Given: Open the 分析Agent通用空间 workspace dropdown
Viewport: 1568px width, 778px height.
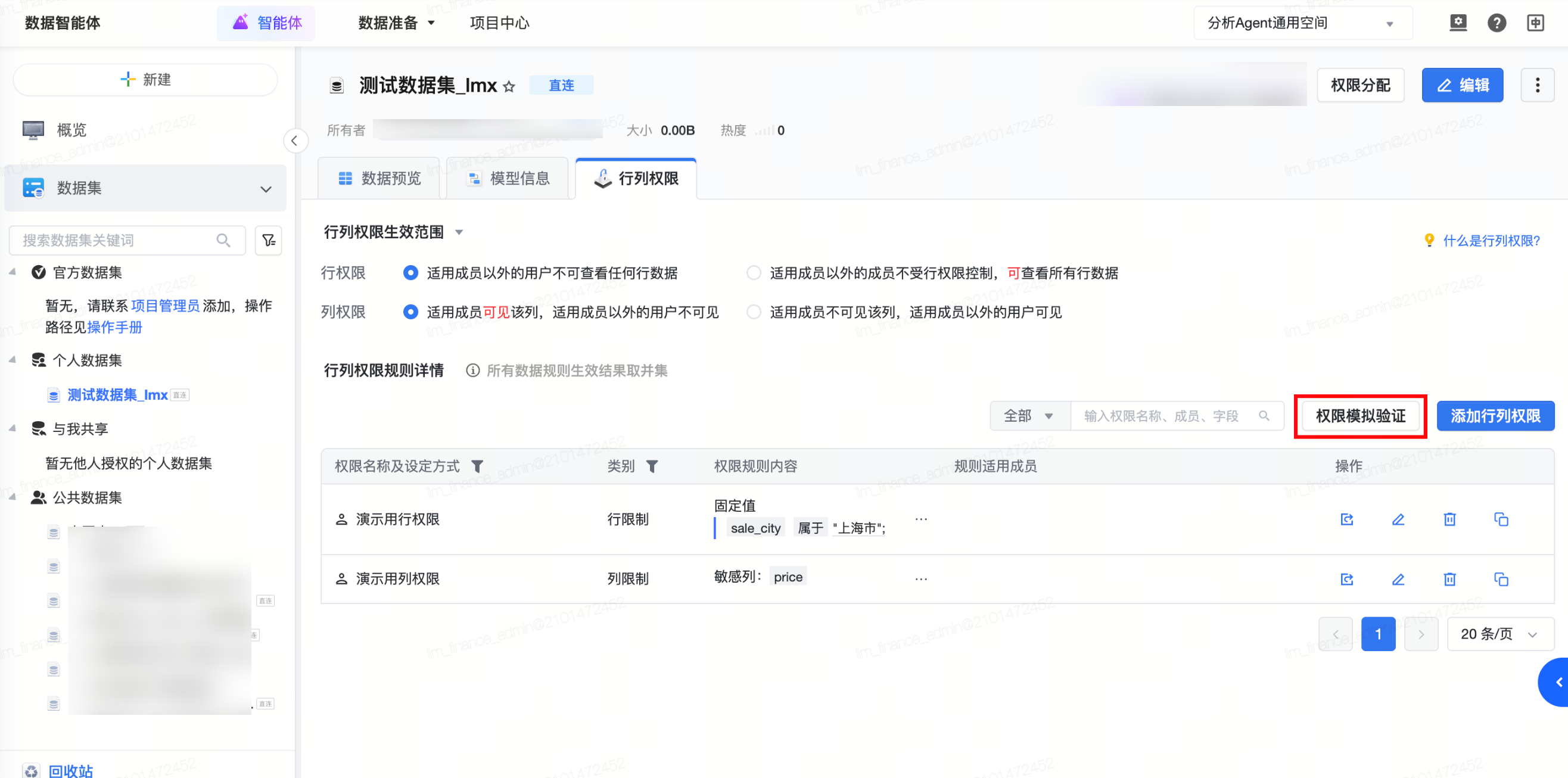Looking at the screenshot, I should tap(1303, 23).
